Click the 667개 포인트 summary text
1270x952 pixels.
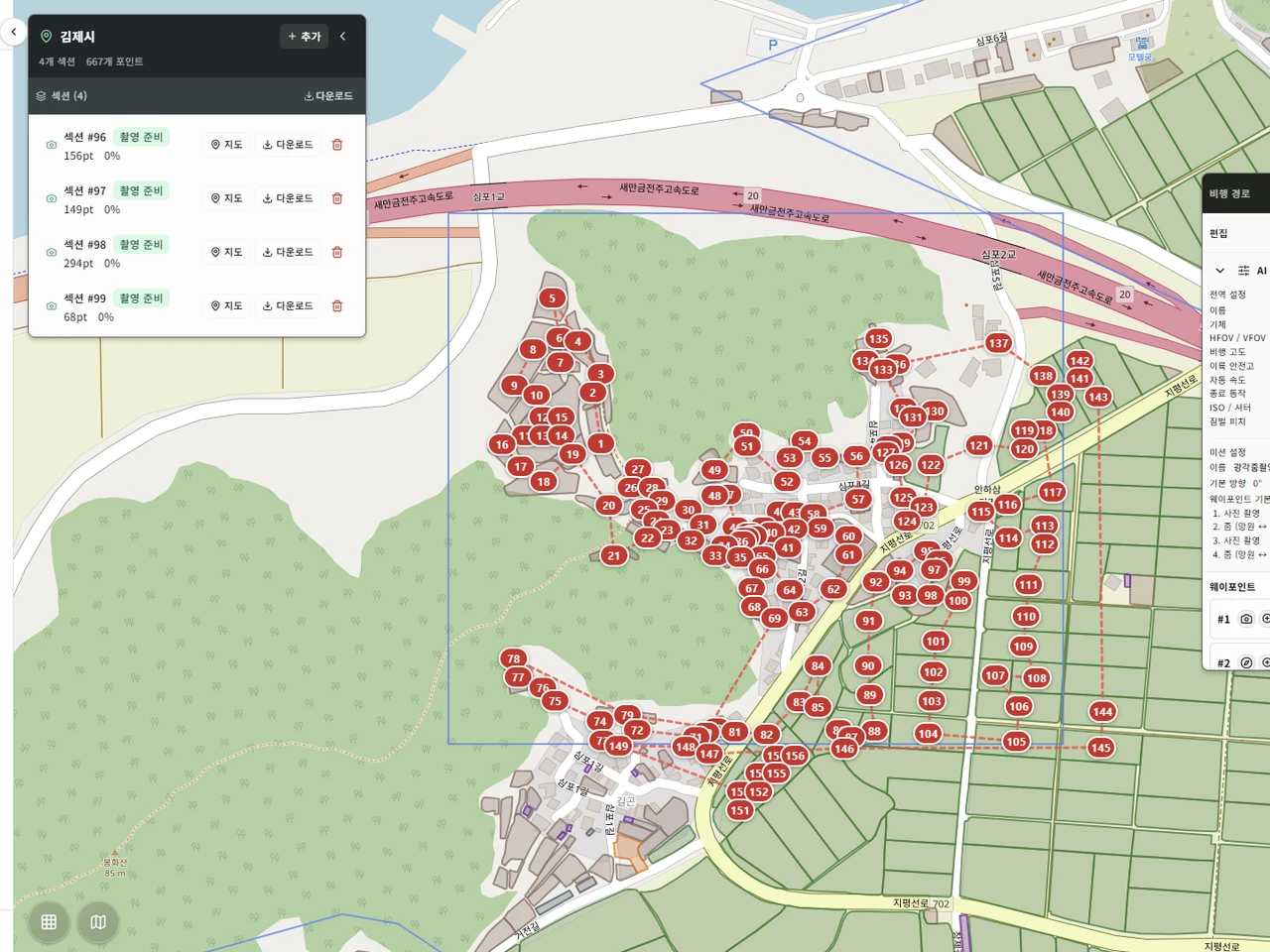pos(114,61)
